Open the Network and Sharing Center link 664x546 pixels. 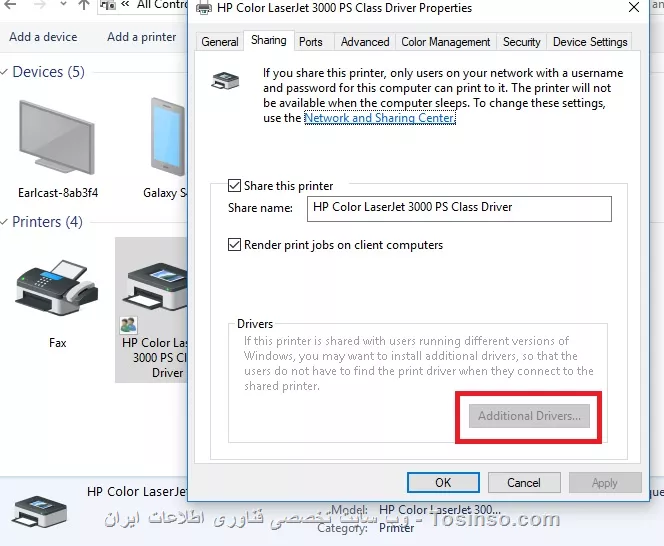coord(379,118)
